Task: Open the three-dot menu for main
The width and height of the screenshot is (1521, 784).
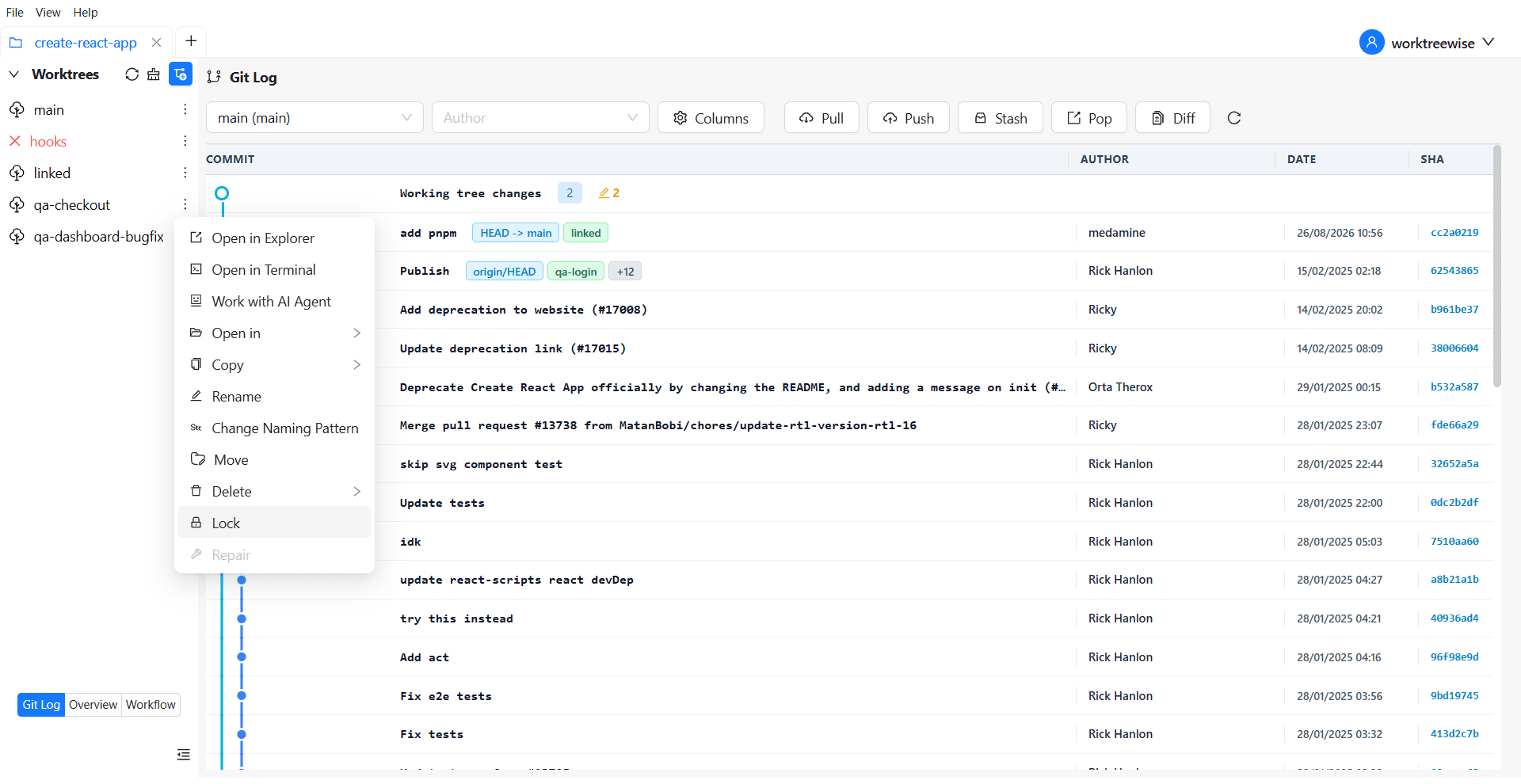Action: coord(185,109)
